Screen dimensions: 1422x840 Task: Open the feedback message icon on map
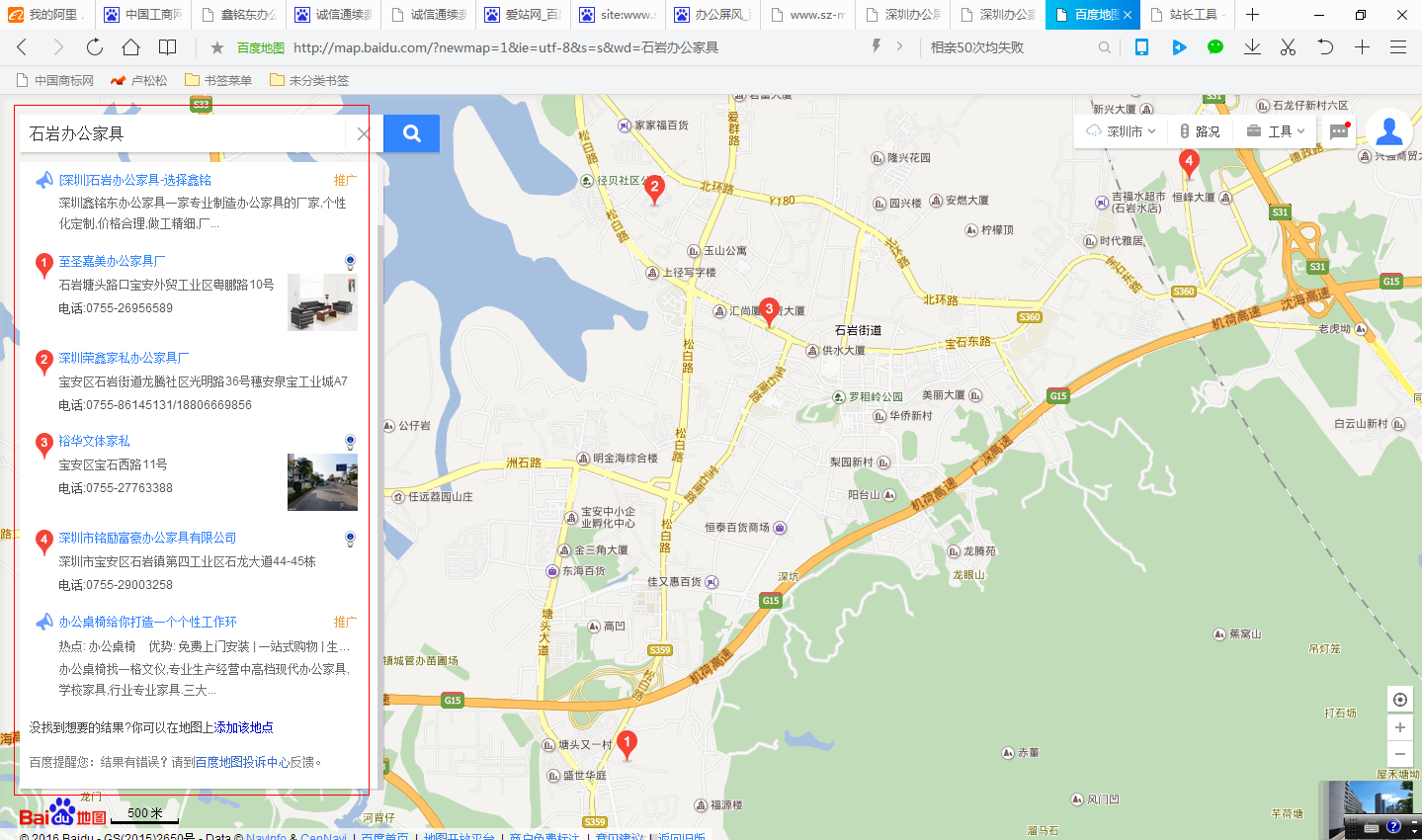pyautogui.click(x=1339, y=131)
